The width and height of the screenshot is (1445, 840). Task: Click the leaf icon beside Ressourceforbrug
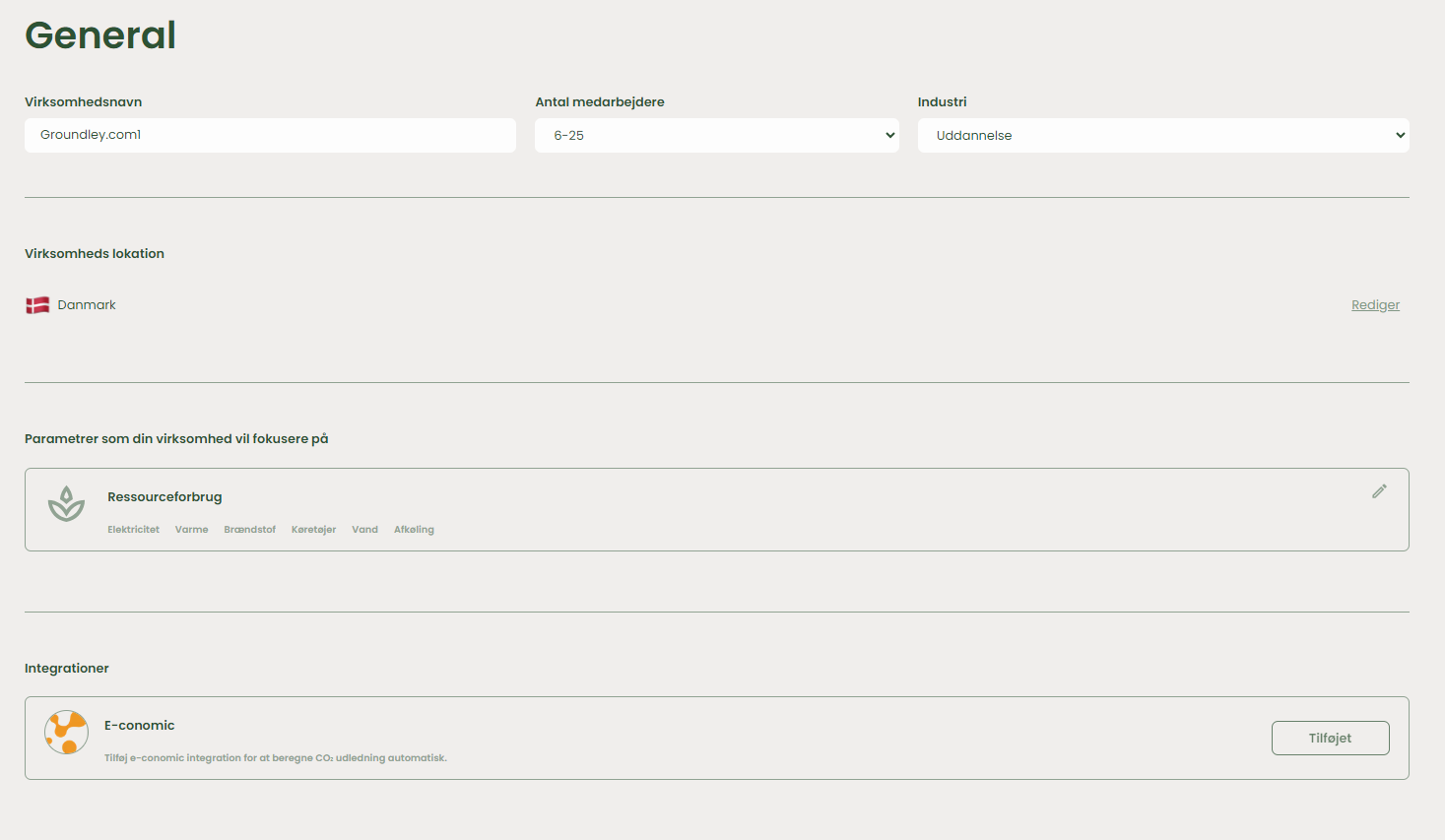[66, 504]
